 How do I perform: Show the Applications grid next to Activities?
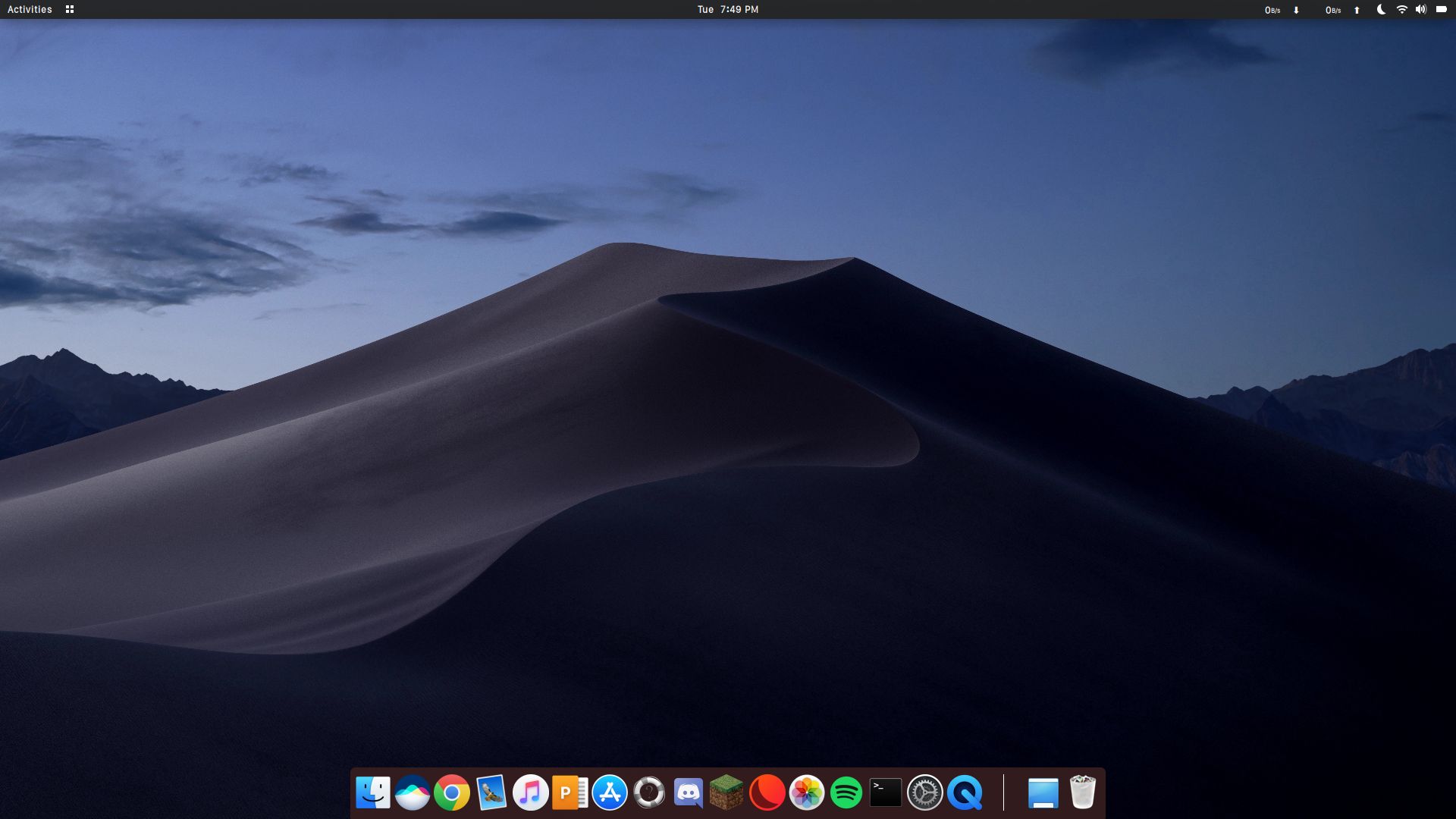69,10
